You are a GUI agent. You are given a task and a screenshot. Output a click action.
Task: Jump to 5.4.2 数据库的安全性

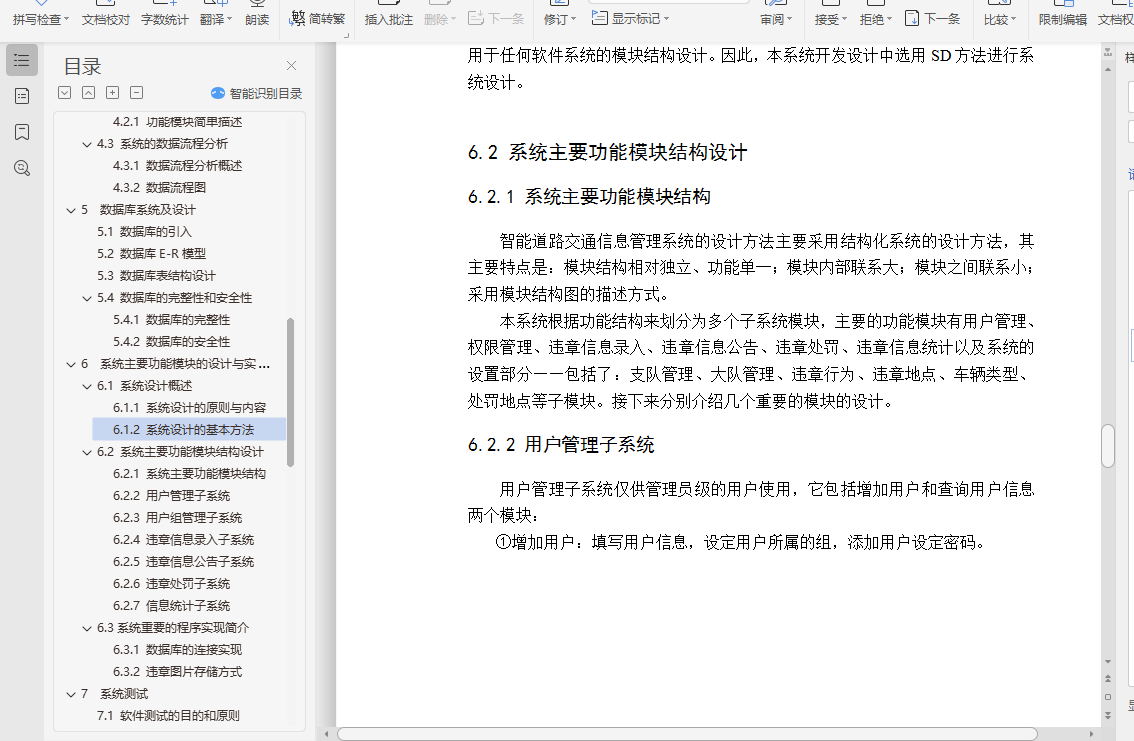(x=171, y=342)
